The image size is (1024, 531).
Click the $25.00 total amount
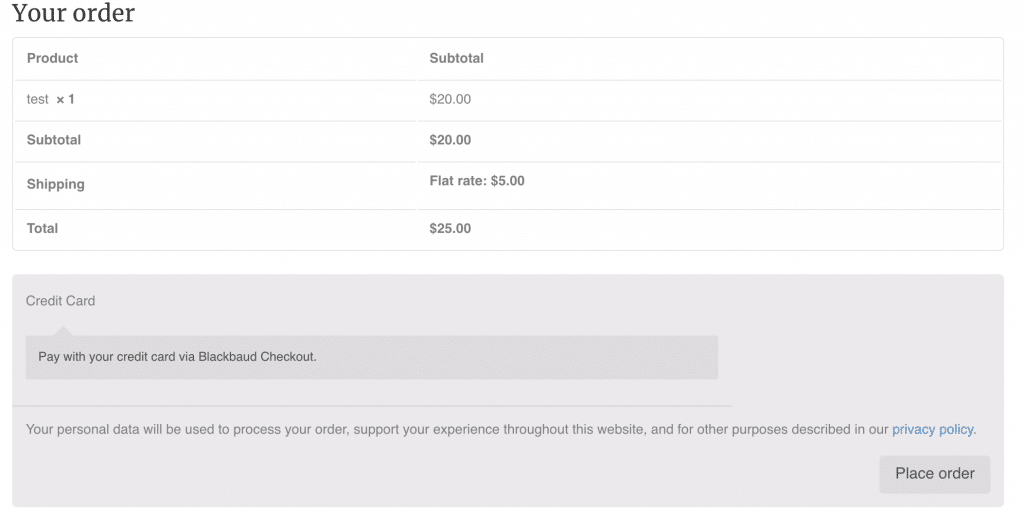point(450,229)
